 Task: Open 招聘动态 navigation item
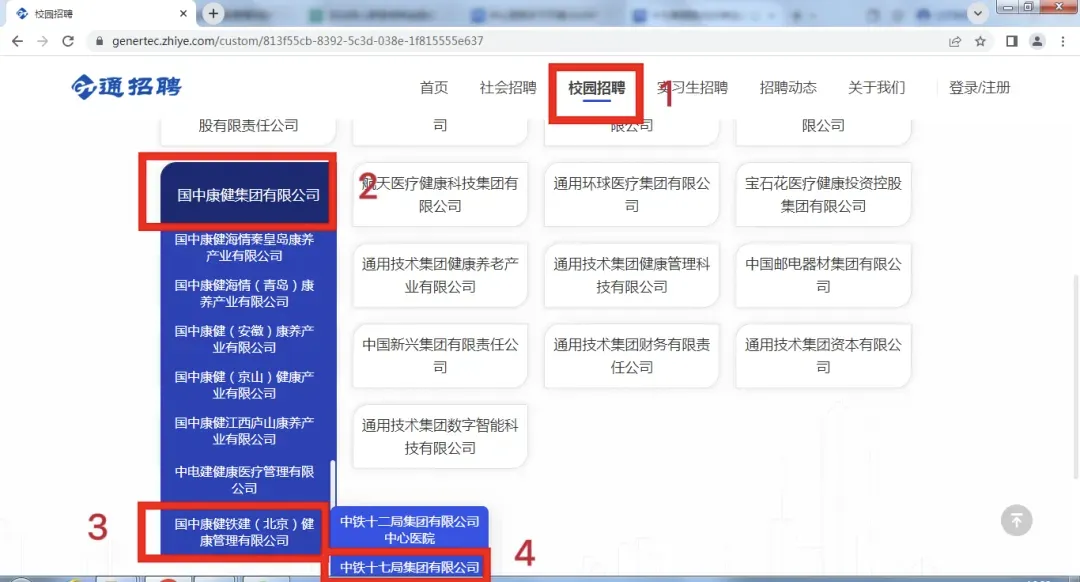click(x=788, y=87)
